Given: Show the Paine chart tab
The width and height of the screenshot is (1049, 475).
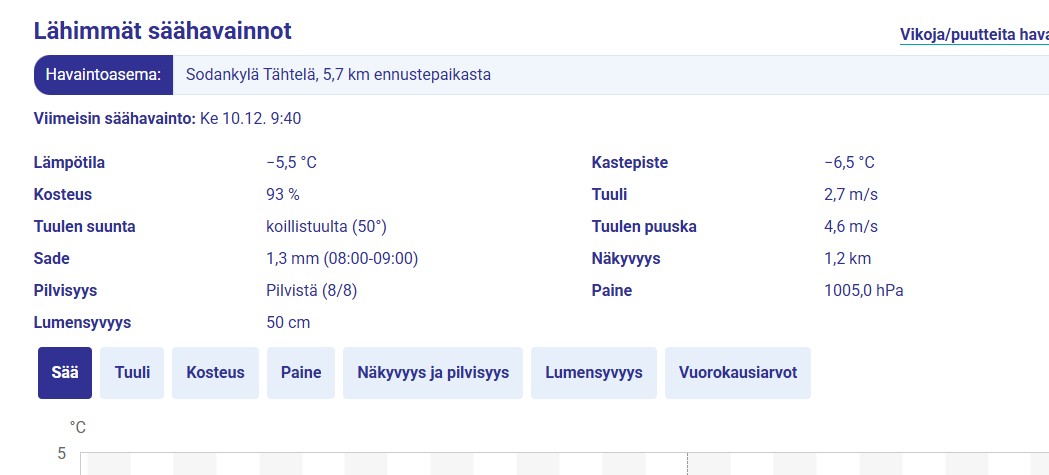Looking at the screenshot, I should [x=301, y=373].
